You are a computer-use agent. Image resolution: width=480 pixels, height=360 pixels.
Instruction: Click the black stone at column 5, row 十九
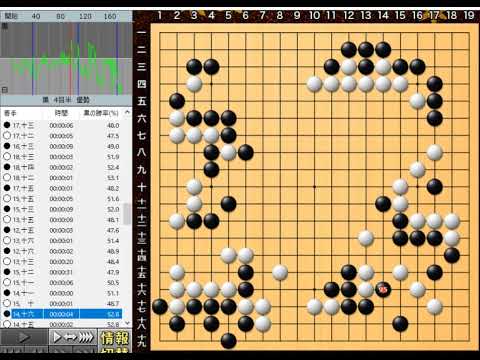click(228, 341)
